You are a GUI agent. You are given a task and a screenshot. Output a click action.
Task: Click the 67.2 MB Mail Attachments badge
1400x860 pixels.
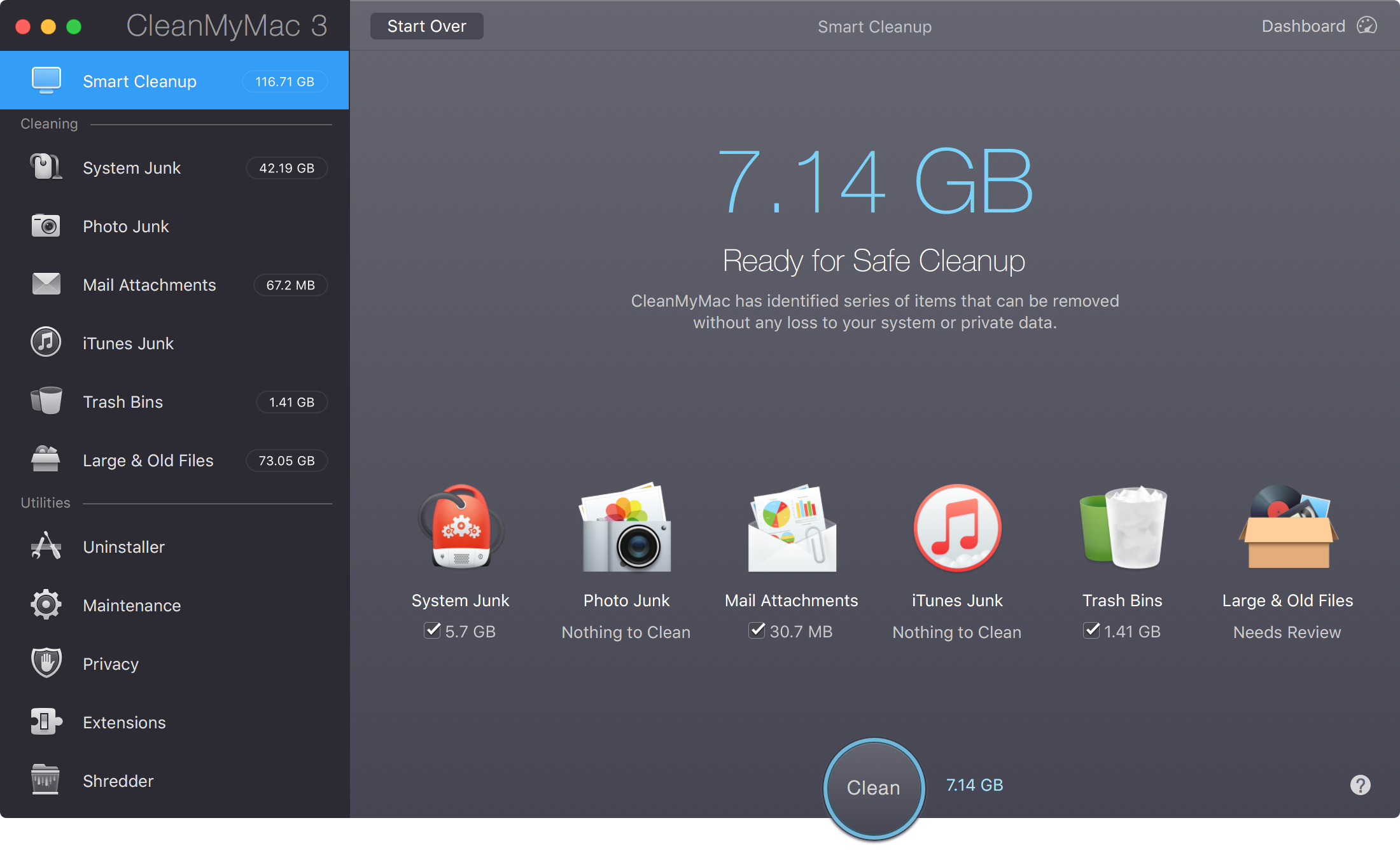[x=291, y=285]
